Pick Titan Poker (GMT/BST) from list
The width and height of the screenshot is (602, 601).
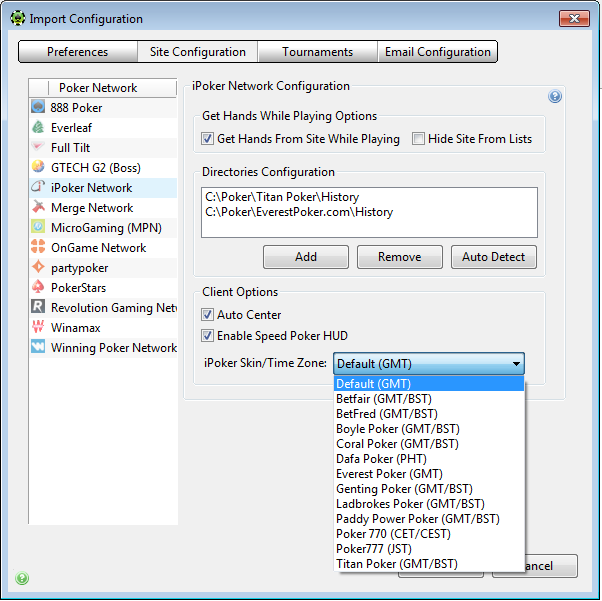[429, 563]
